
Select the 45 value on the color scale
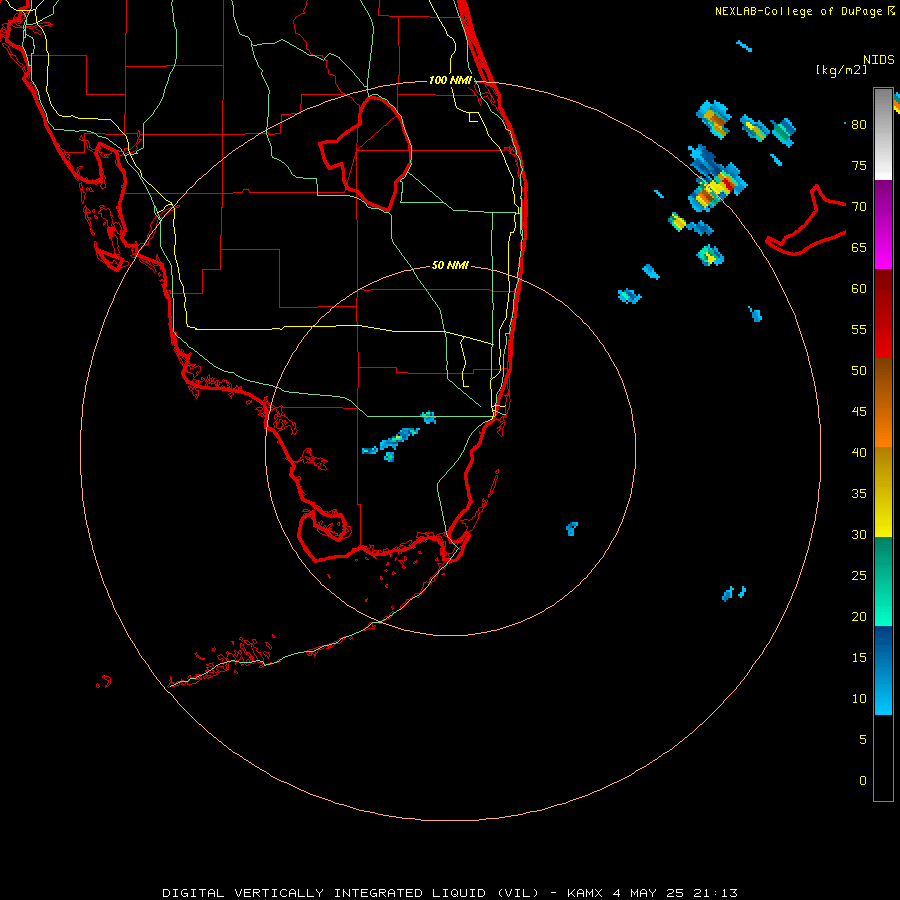[x=859, y=412]
